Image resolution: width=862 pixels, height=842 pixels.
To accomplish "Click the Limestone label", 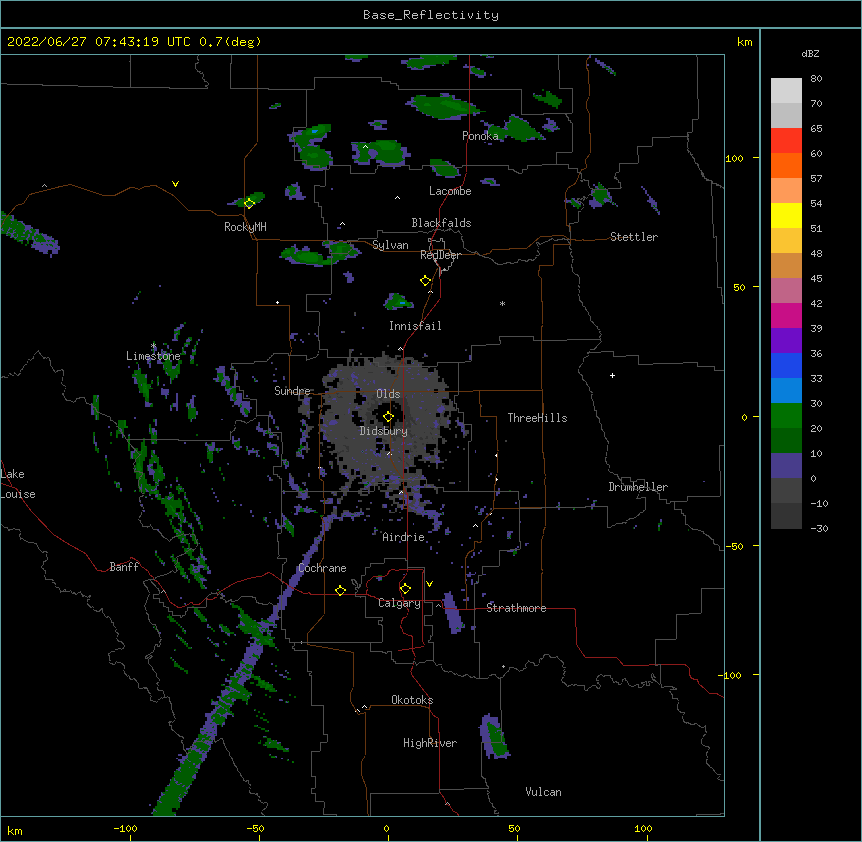I will pos(153,356).
